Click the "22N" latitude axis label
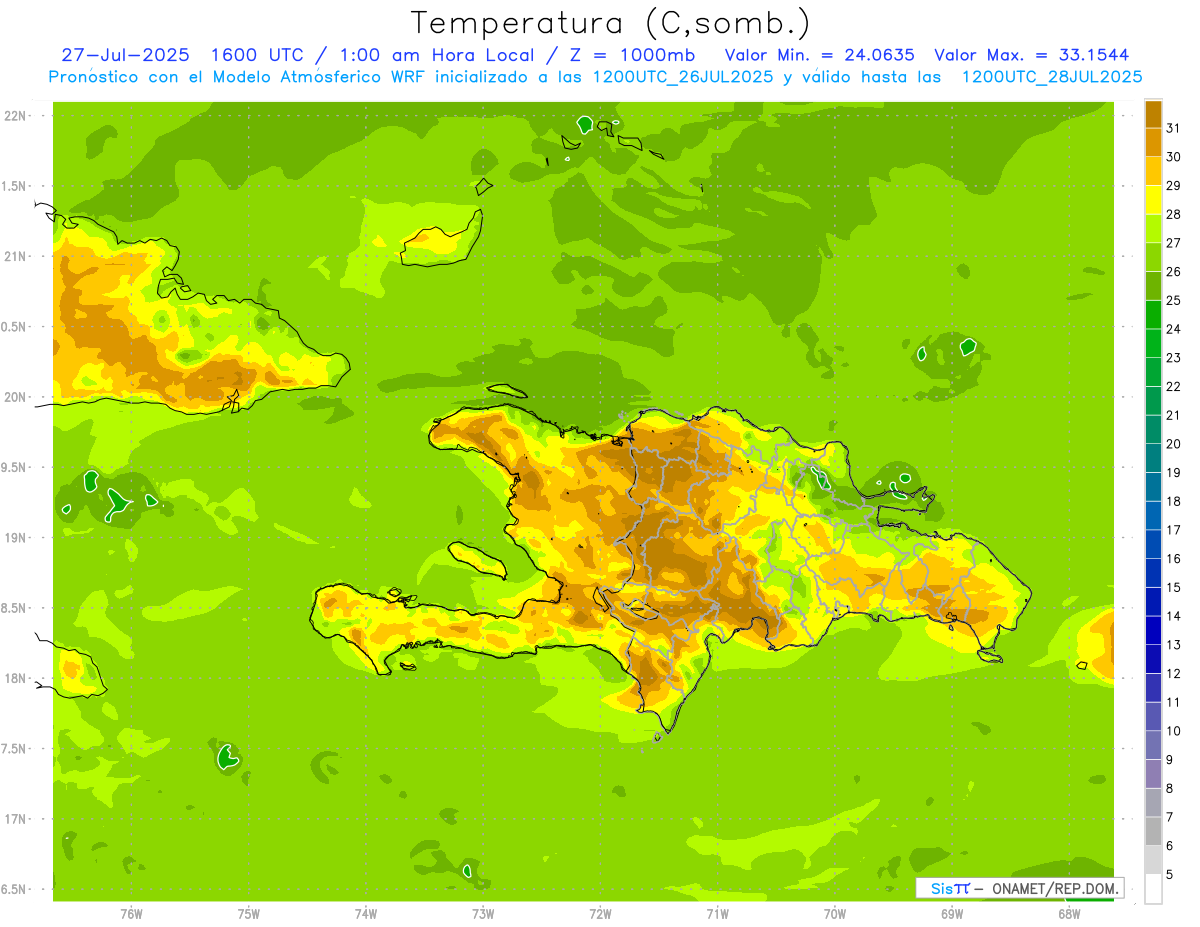The image size is (1200, 927). (17, 116)
